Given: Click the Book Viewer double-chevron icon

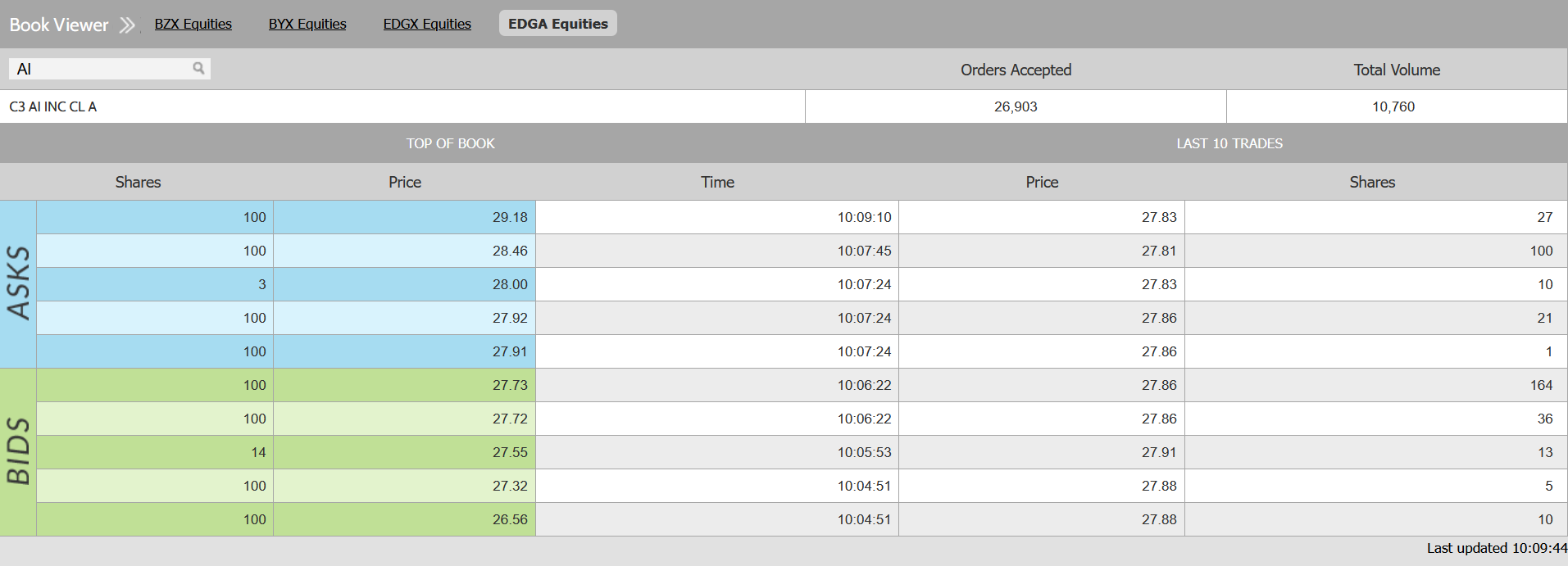Looking at the screenshot, I should pyautogui.click(x=127, y=25).
